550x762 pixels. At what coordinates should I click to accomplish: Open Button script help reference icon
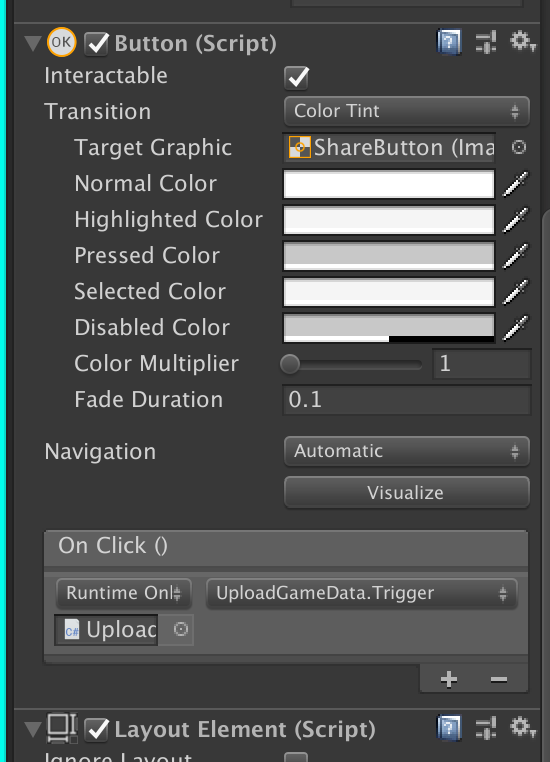(449, 42)
